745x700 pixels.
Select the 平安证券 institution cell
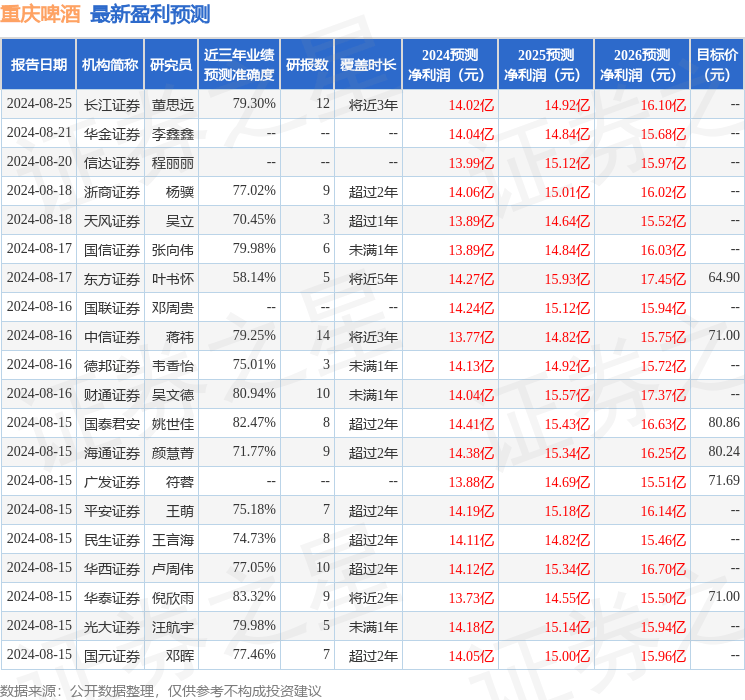[112, 511]
